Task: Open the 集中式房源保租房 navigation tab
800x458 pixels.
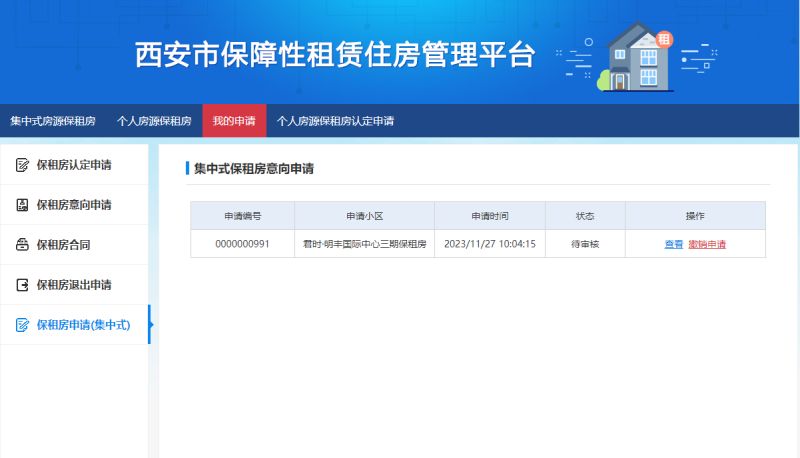Action: point(53,121)
